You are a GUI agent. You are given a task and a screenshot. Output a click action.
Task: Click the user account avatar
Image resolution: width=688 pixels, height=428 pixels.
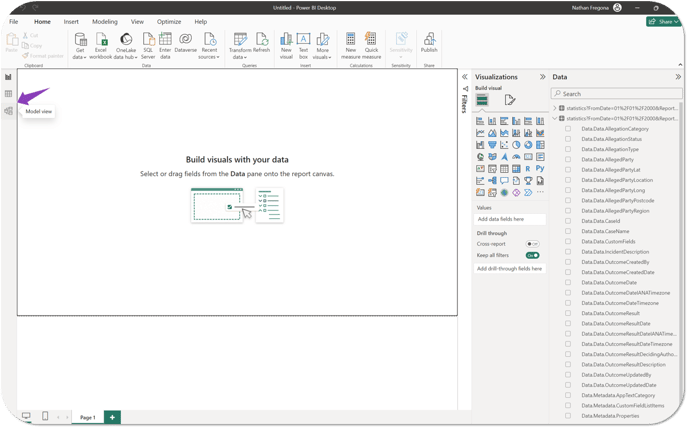617,7
